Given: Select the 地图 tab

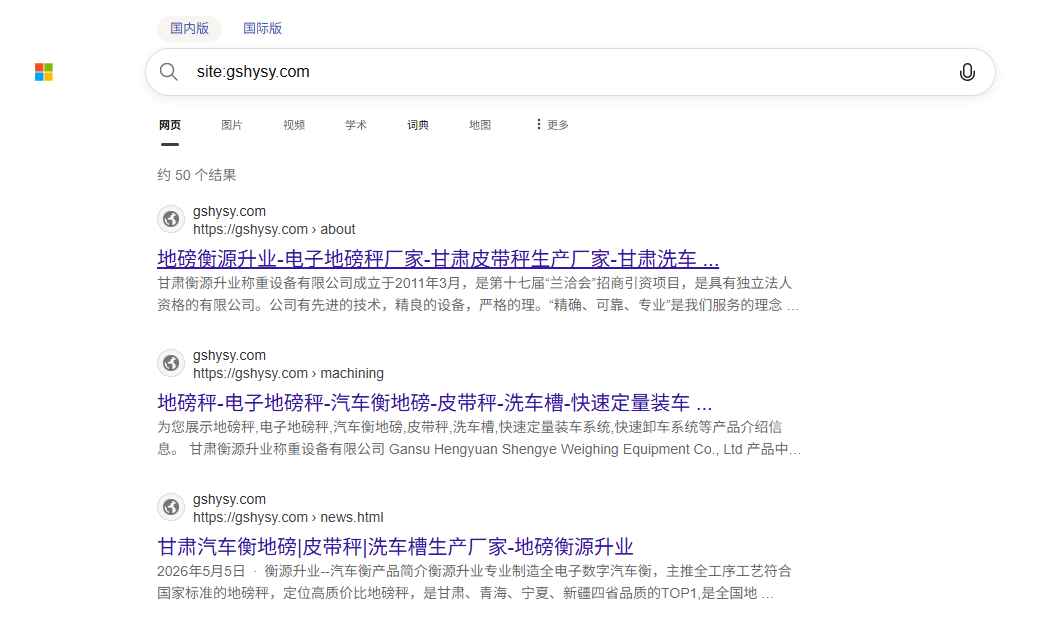Looking at the screenshot, I should tap(480, 124).
